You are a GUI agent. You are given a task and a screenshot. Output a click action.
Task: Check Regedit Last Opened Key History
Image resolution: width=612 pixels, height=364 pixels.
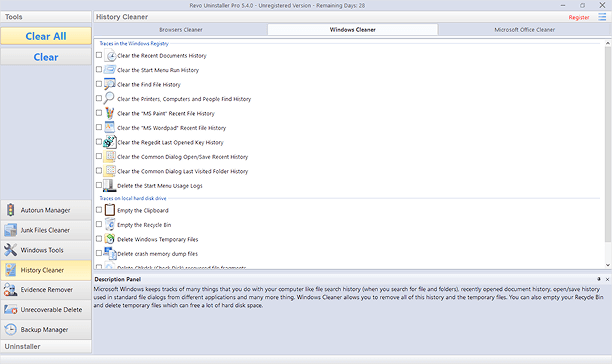[99, 142]
